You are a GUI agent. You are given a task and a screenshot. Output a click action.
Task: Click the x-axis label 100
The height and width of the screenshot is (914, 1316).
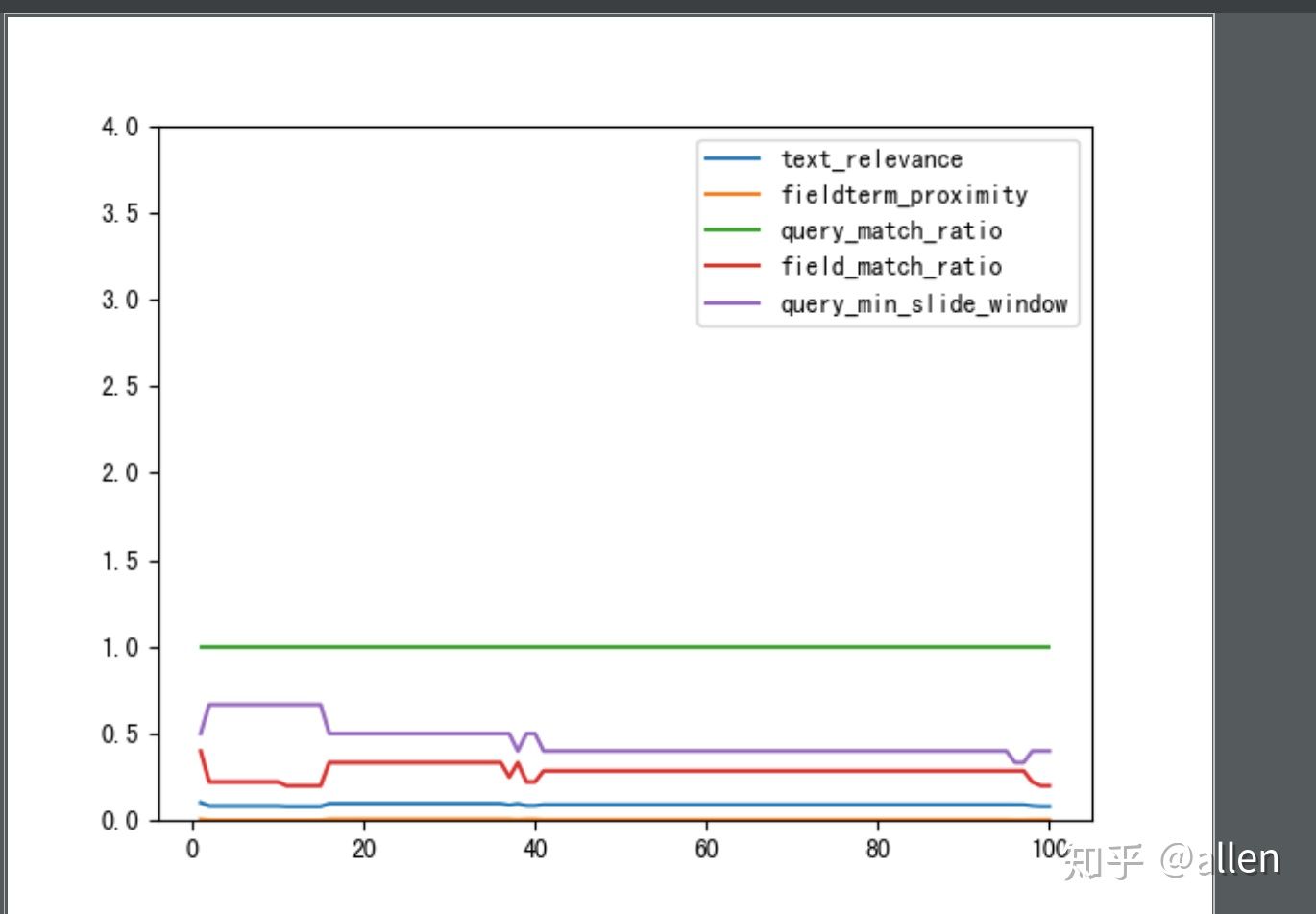[x=1050, y=849]
